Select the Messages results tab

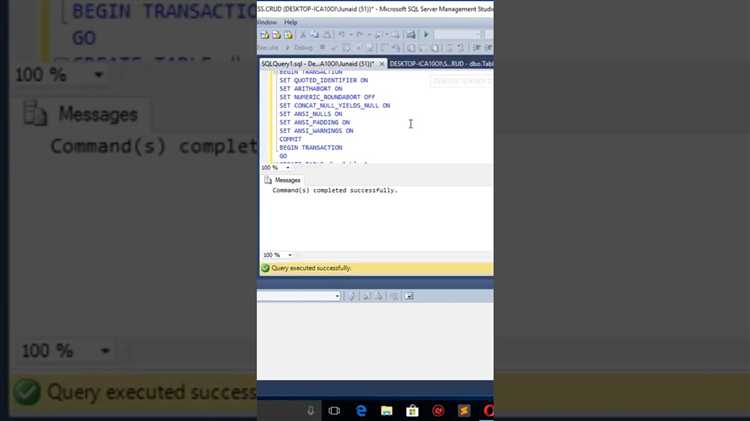point(283,180)
